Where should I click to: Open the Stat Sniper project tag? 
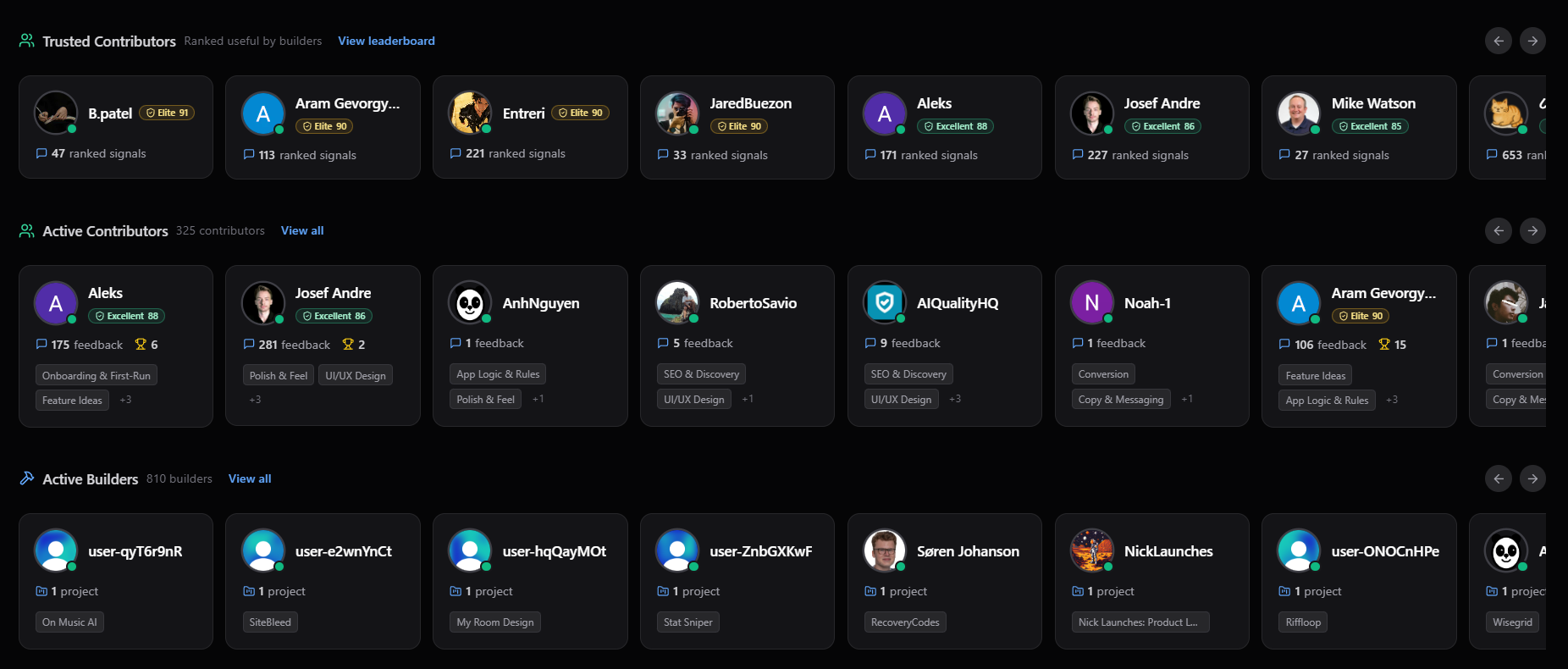tap(687, 622)
